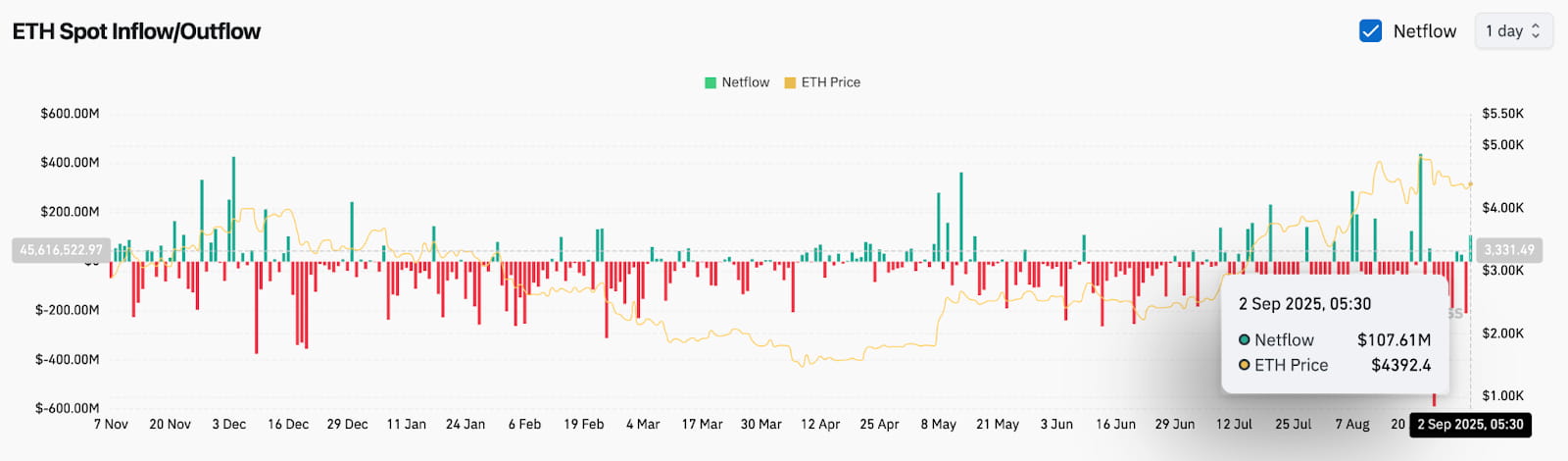This screenshot has width=1568, height=461.
Task: Toggle the yellow ETH Price legend swatch
Action: (790, 82)
